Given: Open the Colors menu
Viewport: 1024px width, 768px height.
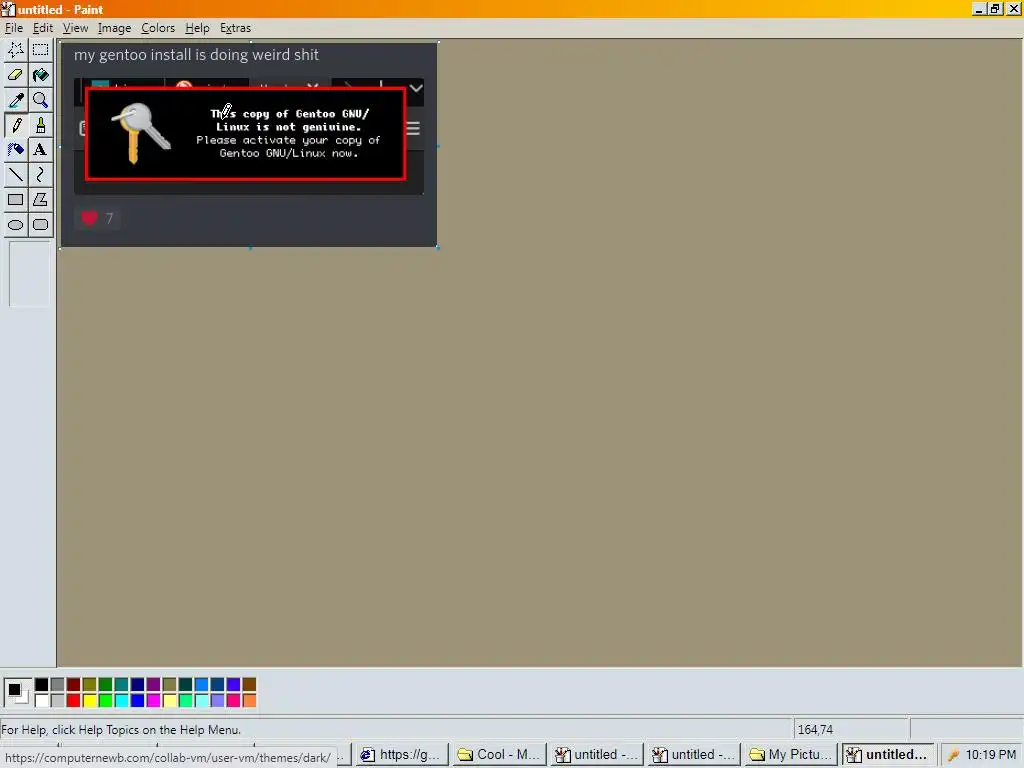Looking at the screenshot, I should pyautogui.click(x=158, y=28).
